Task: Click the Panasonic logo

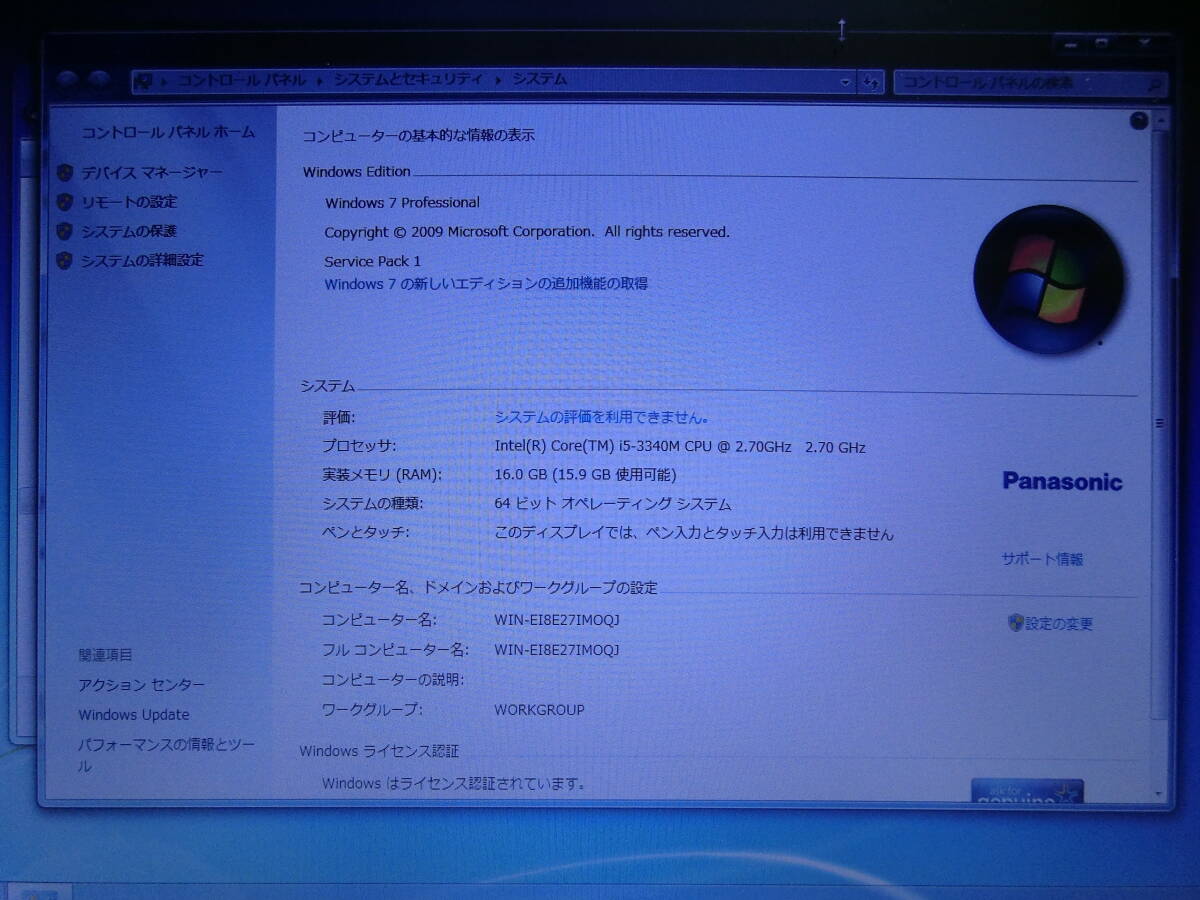Action: pos(1062,482)
